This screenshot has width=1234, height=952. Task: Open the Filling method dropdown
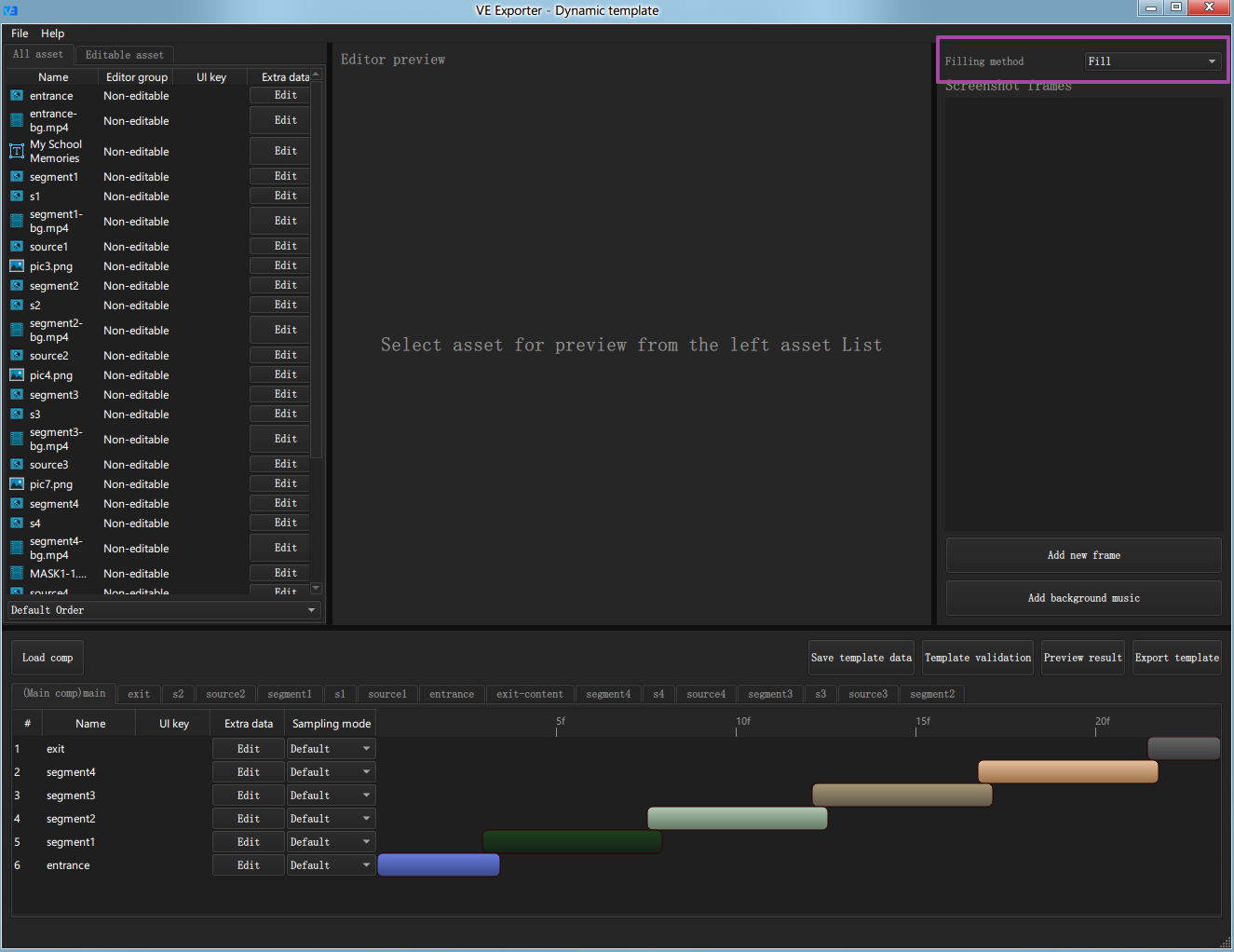[x=1153, y=61]
